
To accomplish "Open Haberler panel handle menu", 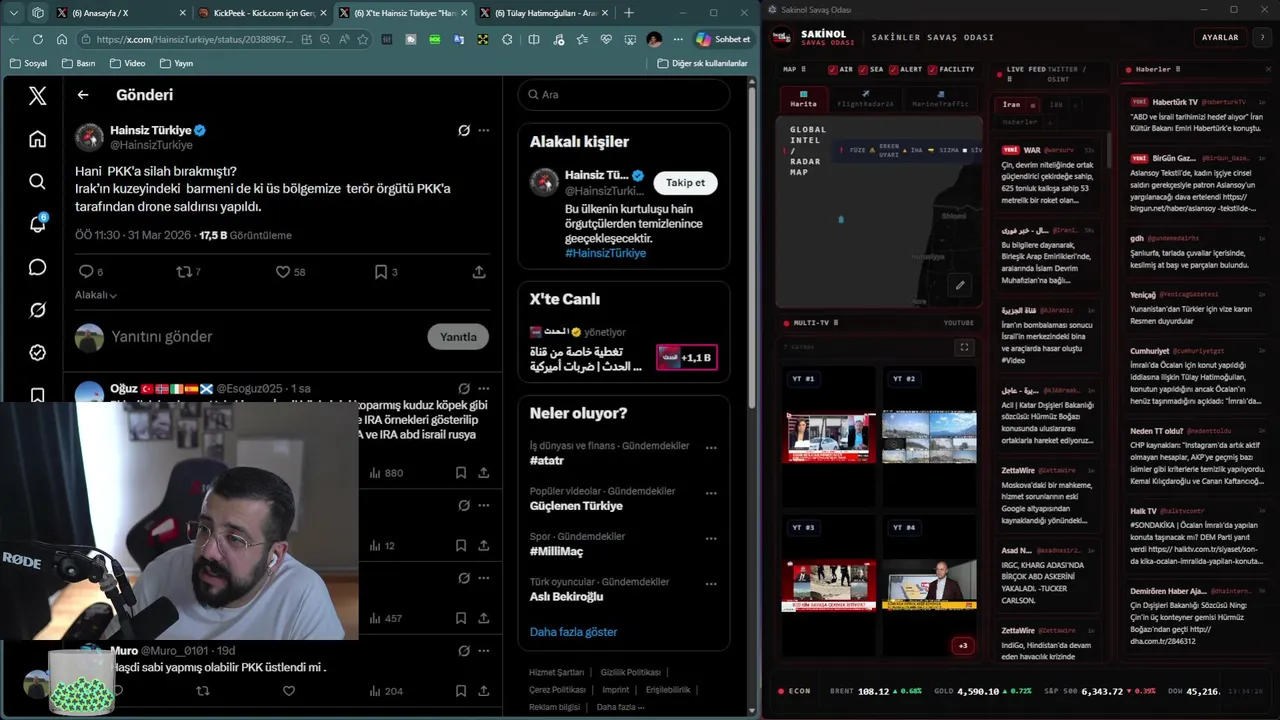I will [1178, 70].
